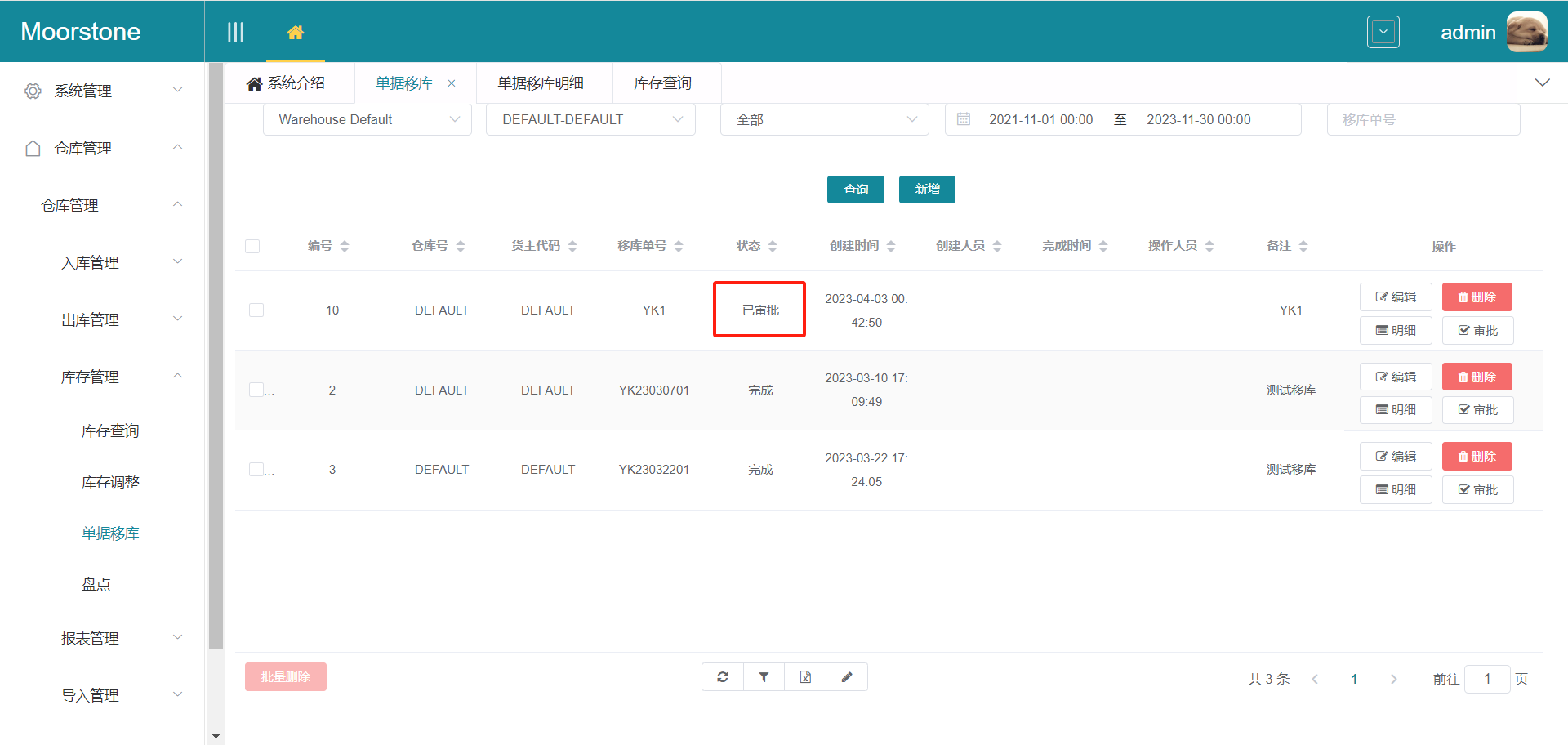Open the date range calendar icon
1568x745 pixels.
pos(963,118)
